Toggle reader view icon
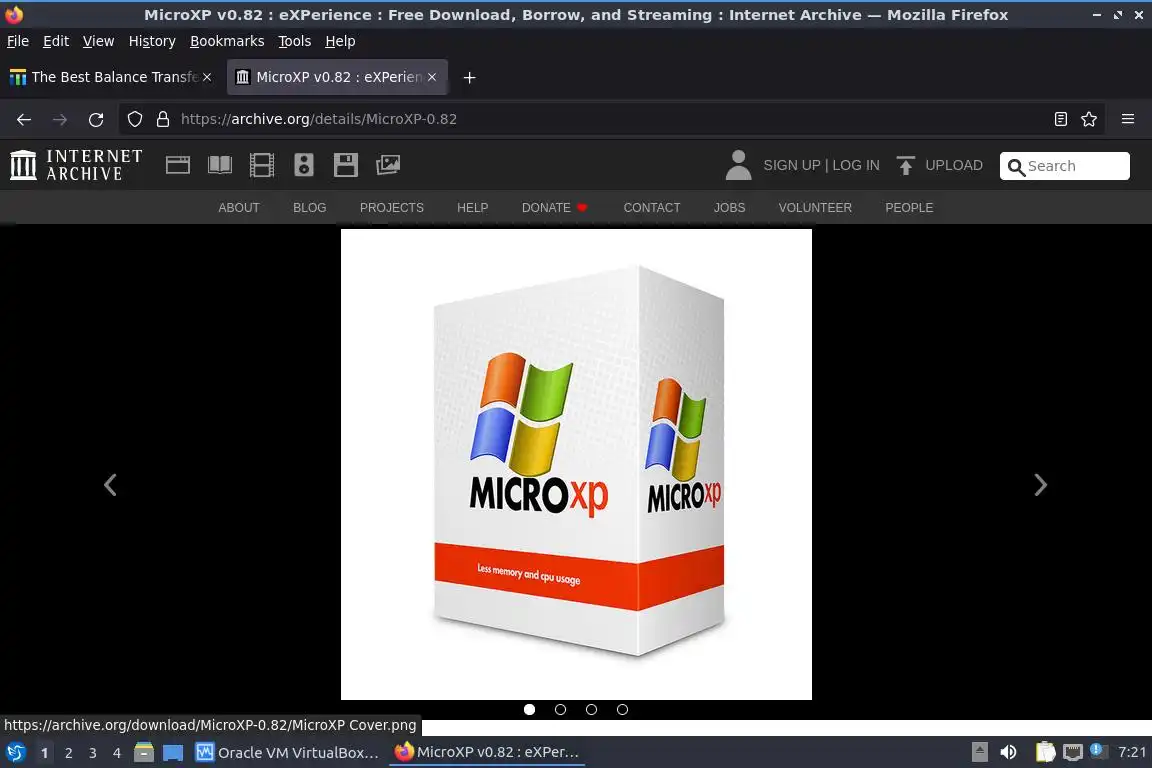Image resolution: width=1152 pixels, height=768 pixels. tap(1060, 119)
